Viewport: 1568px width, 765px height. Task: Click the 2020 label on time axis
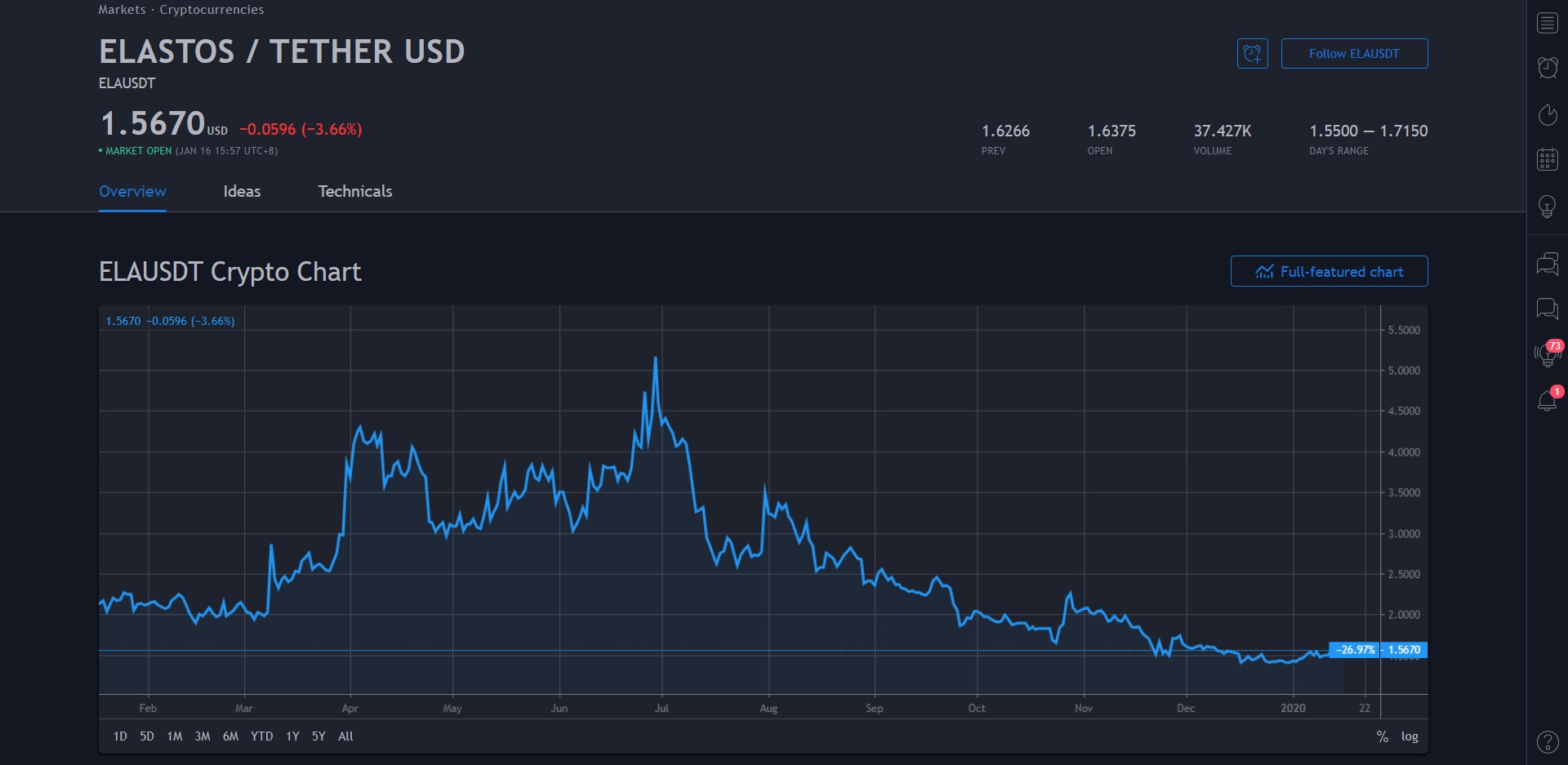(1293, 708)
